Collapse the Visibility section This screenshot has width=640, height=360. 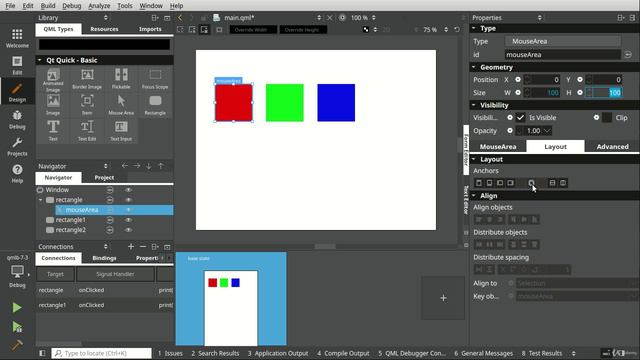pyautogui.click(x=474, y=105)
